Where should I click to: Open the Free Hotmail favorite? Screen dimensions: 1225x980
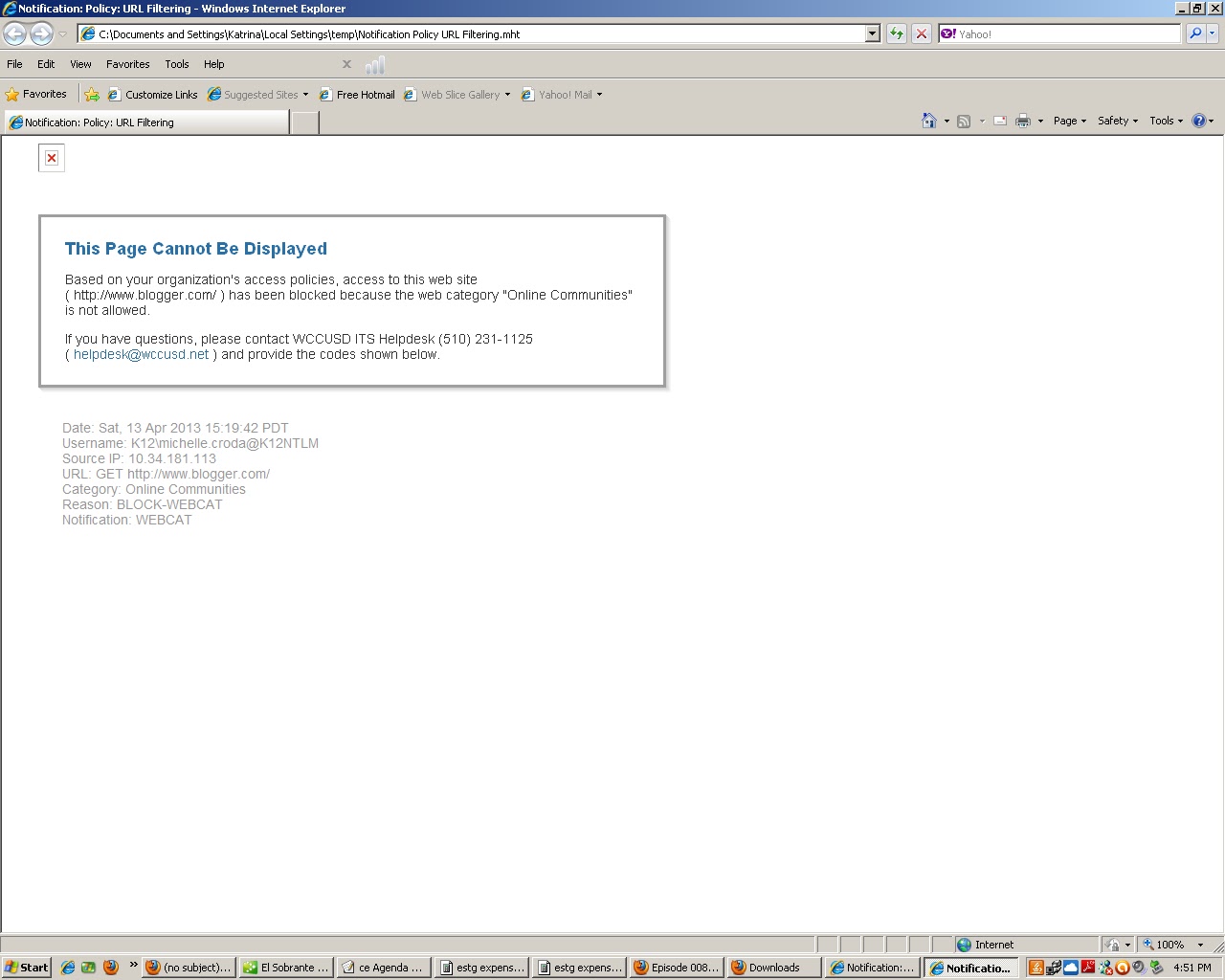coord(357,95)
